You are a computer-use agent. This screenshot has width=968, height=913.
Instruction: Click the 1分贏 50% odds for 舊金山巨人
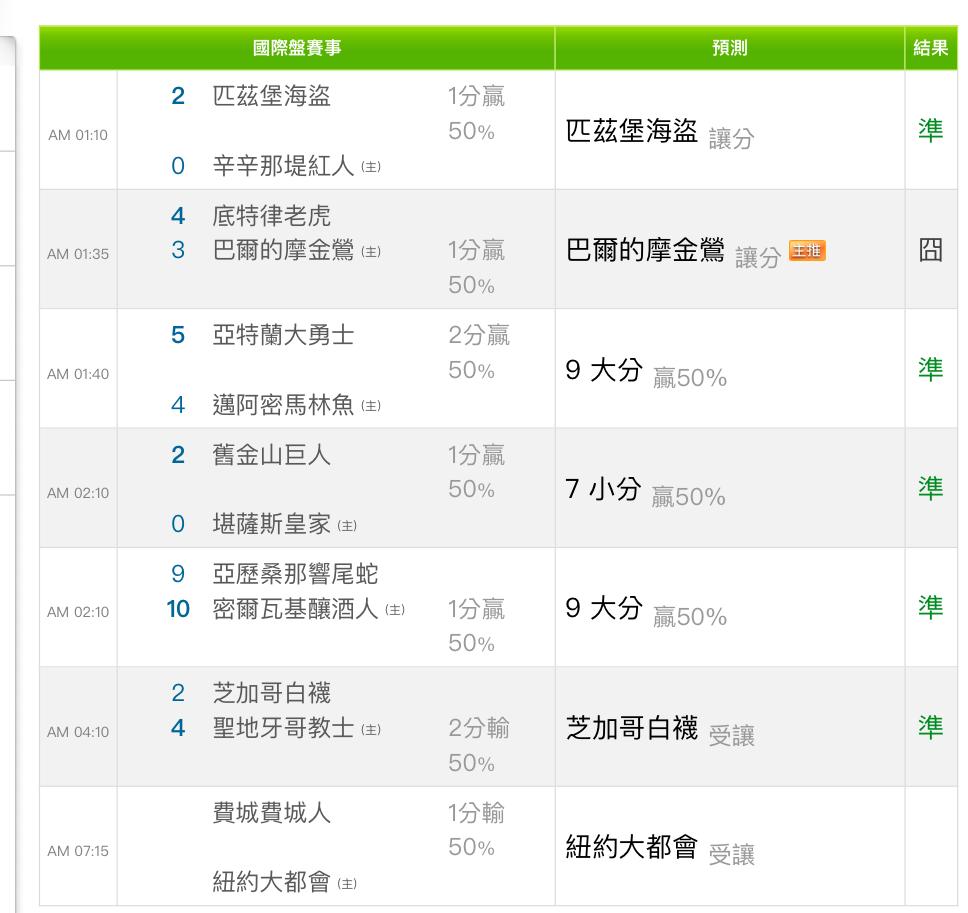click(476, 472)
